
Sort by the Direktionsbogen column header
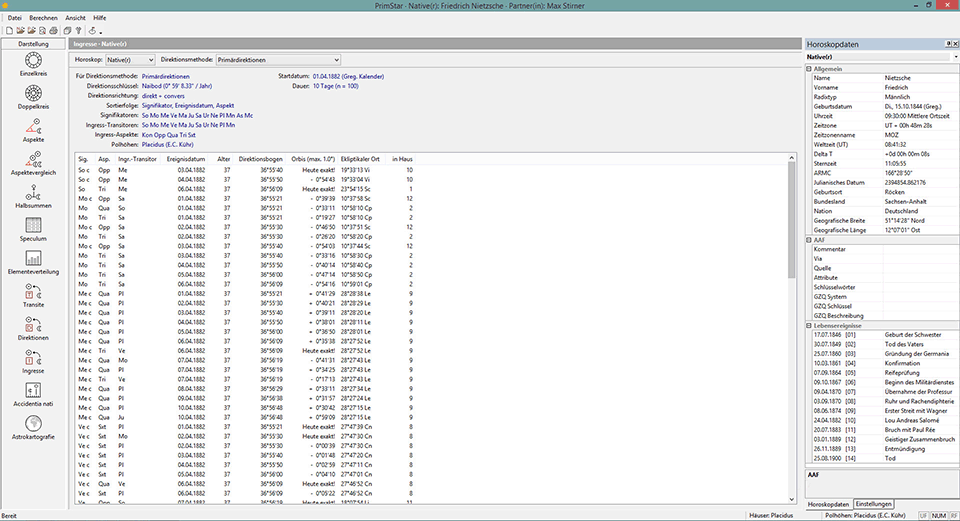[260, 159]
